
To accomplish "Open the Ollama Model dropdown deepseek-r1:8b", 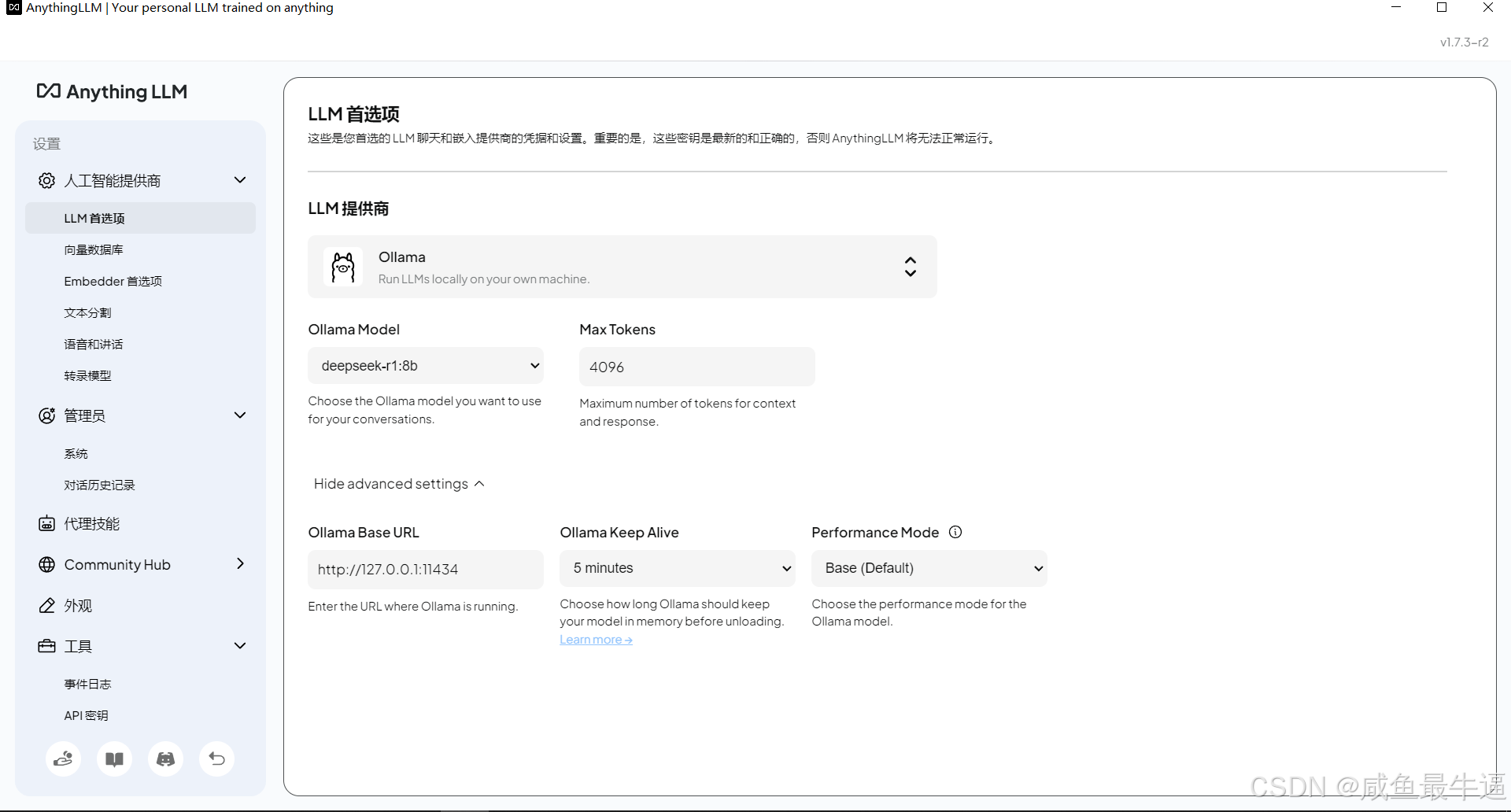I will pyautogui.click(x=426, y=366).
